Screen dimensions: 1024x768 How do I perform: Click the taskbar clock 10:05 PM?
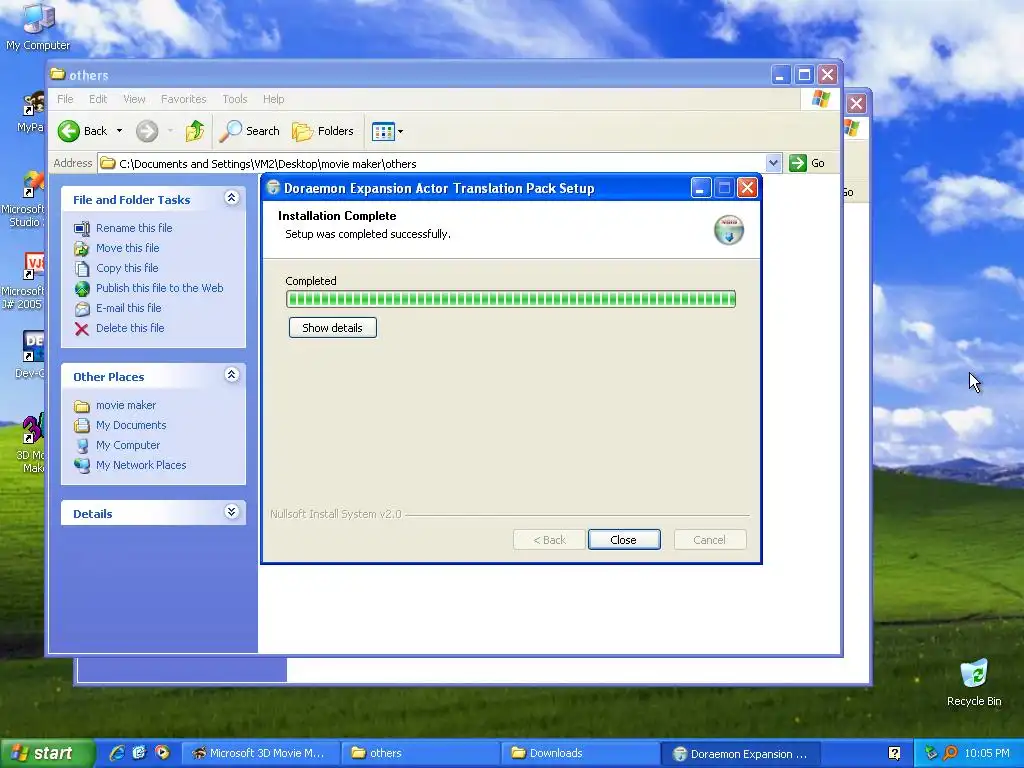pyautogui.click(x=987, y=754)
